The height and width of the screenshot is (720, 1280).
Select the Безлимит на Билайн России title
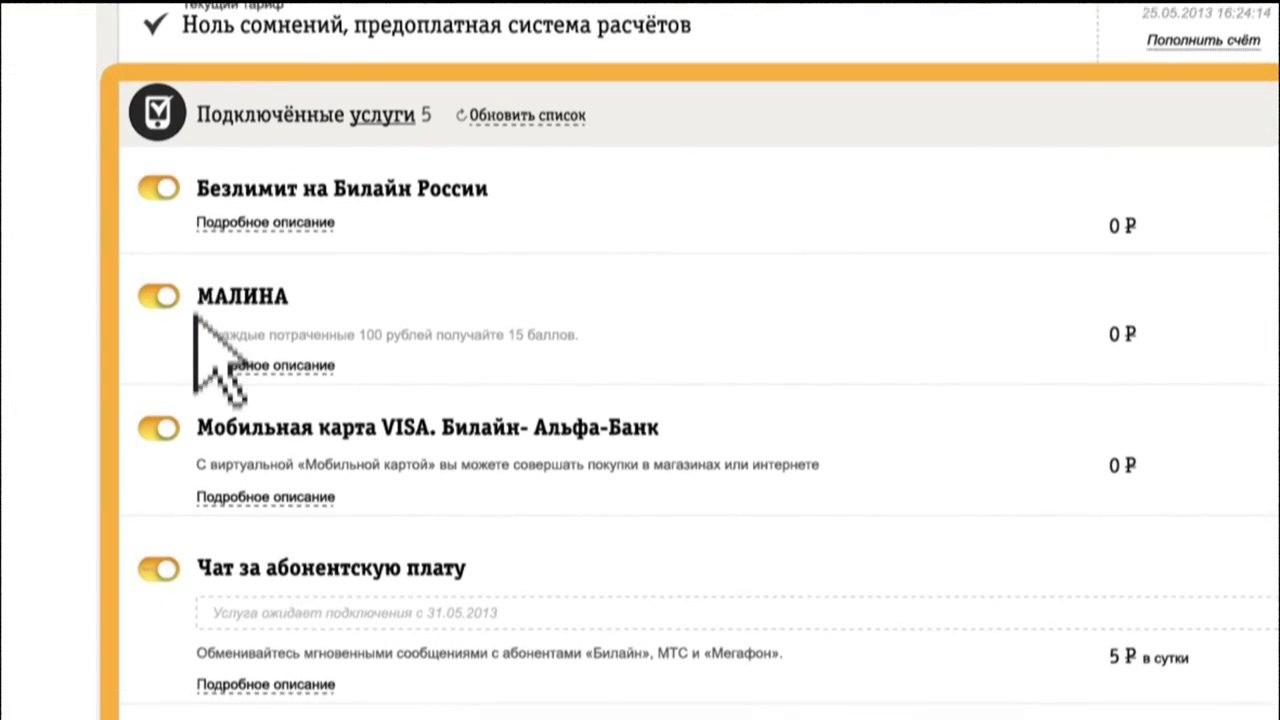342,188
